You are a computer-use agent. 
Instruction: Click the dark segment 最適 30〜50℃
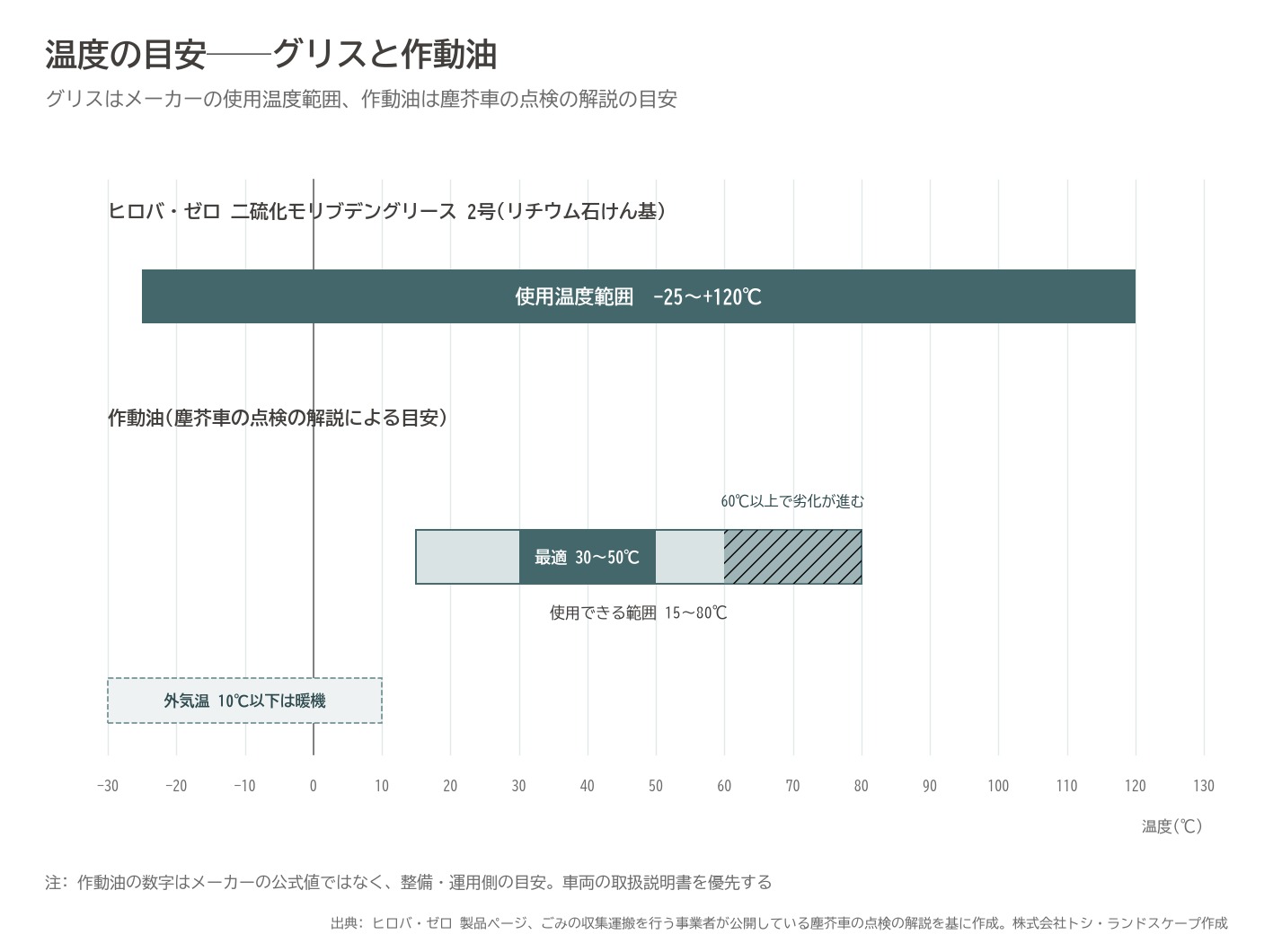click(588, 557)
